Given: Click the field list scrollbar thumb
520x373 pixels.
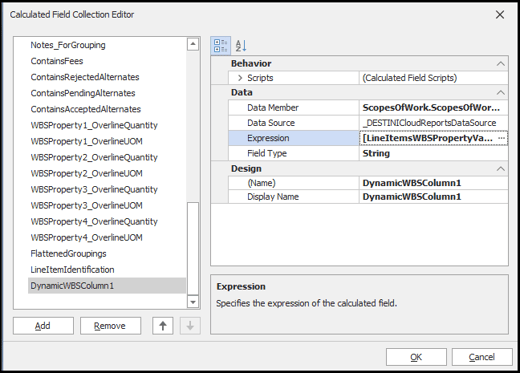Looking at the screenshot, I should (193, 248).
